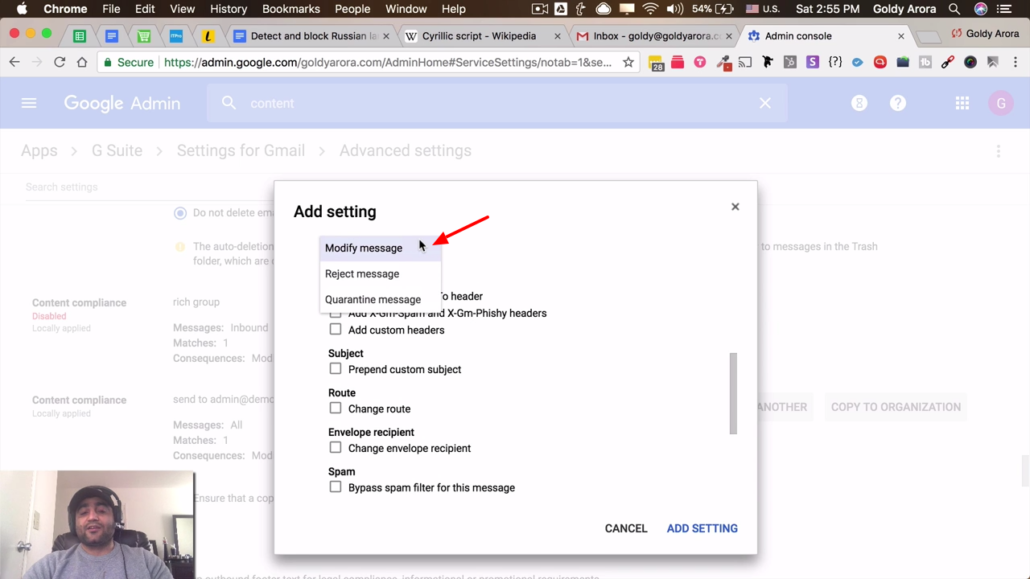Enable the Change route checkbox
The height and width of the screenshot is (579, 1030).
coord(335,408)
